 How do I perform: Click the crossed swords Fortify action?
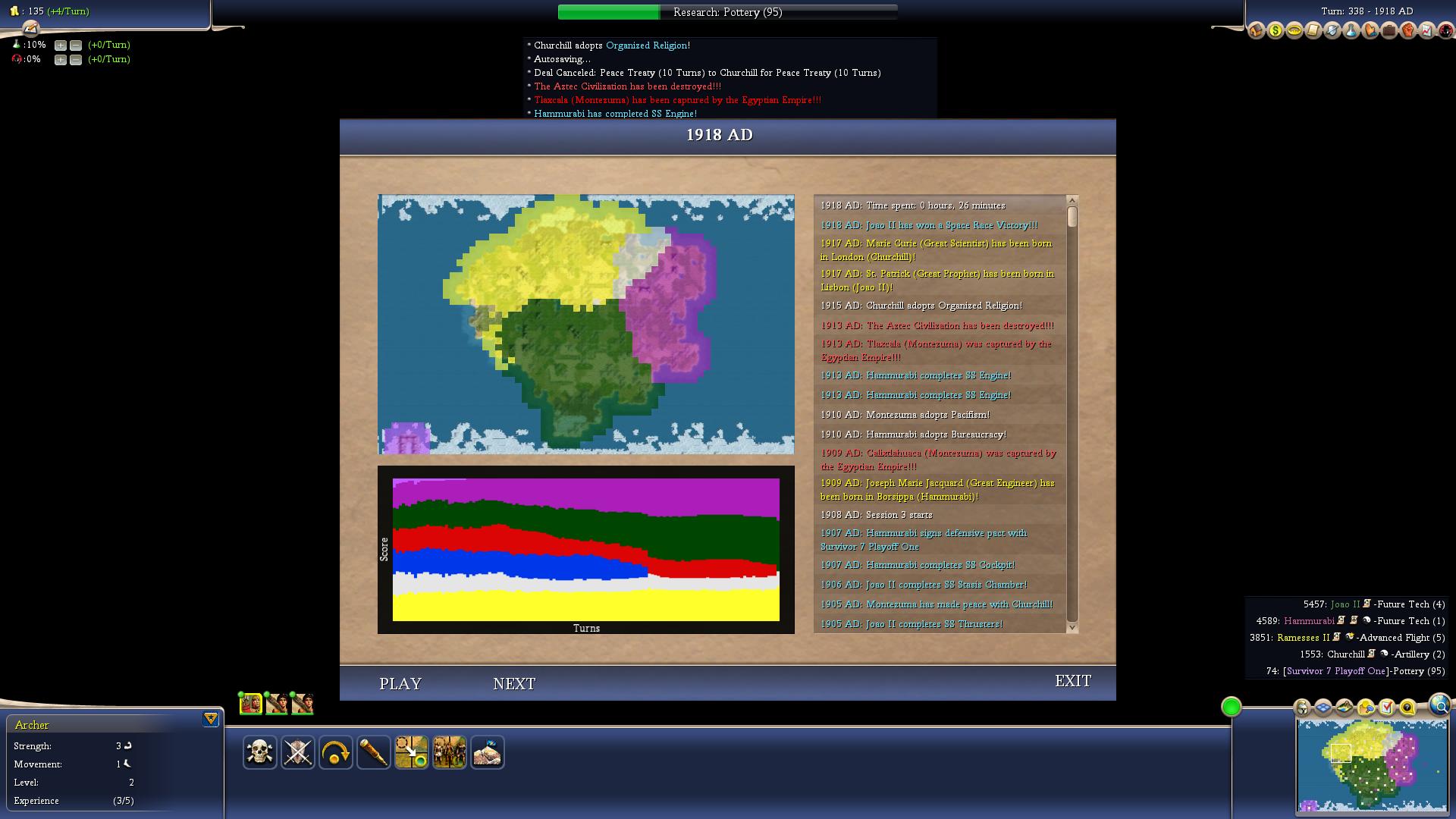coord(298,752)
